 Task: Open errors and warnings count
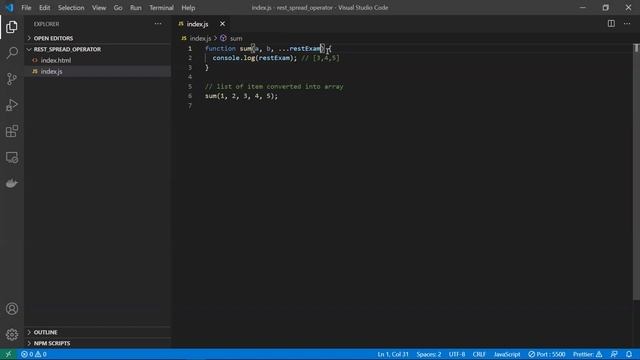(33, 354)
